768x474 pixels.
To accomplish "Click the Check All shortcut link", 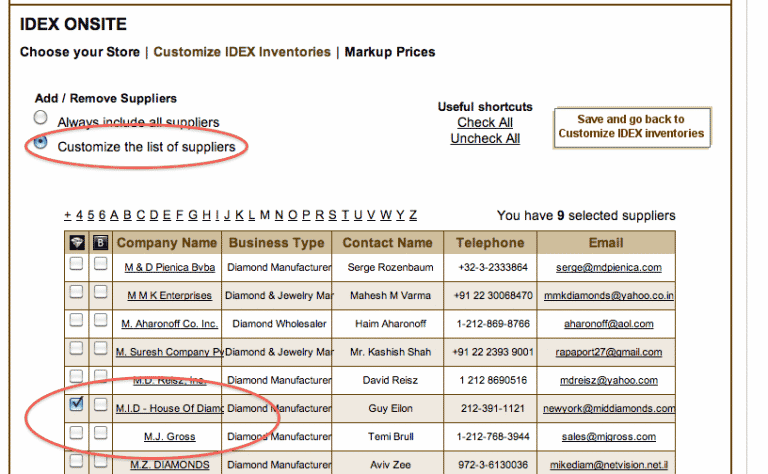I will 485,122.
